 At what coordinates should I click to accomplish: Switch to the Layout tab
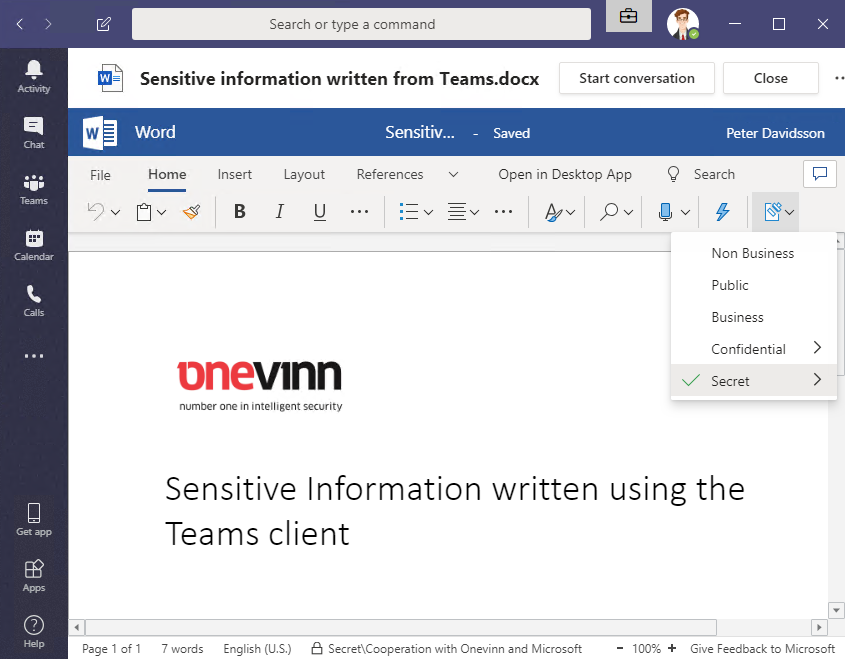click(304, 175)
